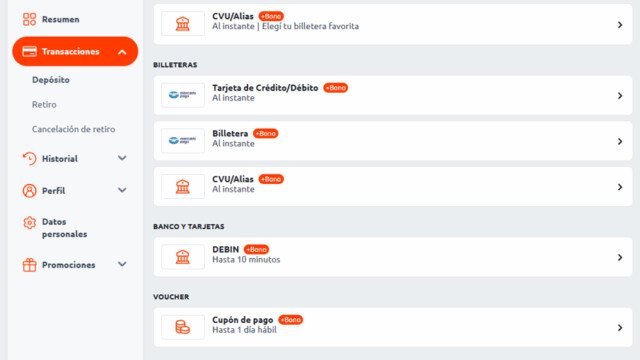The width and height of the screenshot is (640, 360).
Task: Open Promociones in the sidebar
Action: (69, 265)
